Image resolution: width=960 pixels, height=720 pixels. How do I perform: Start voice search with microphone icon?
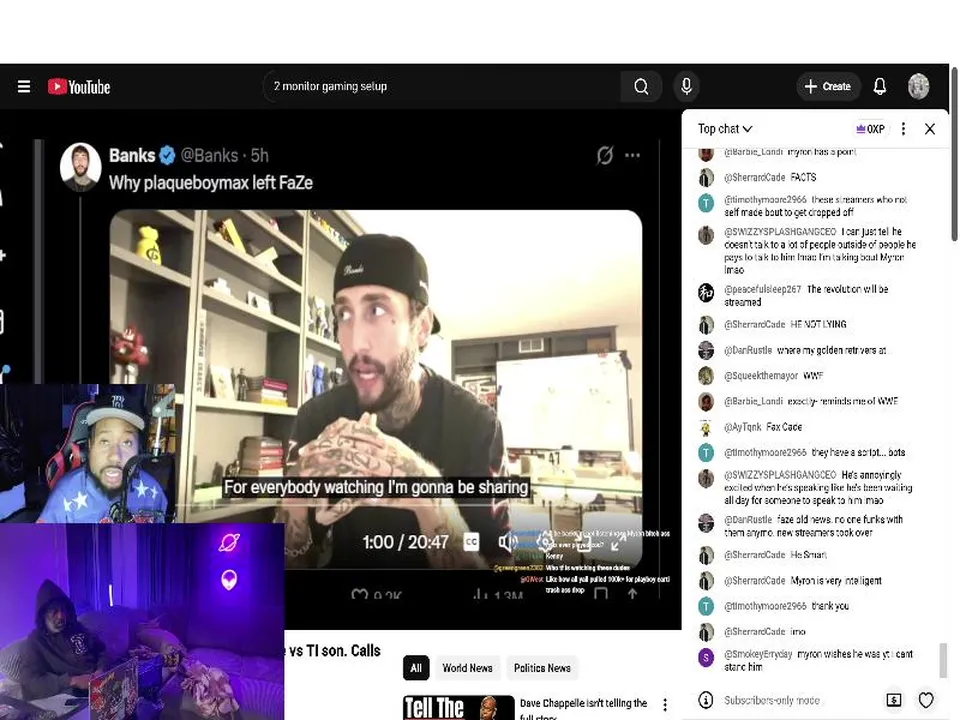pos(686,86)
